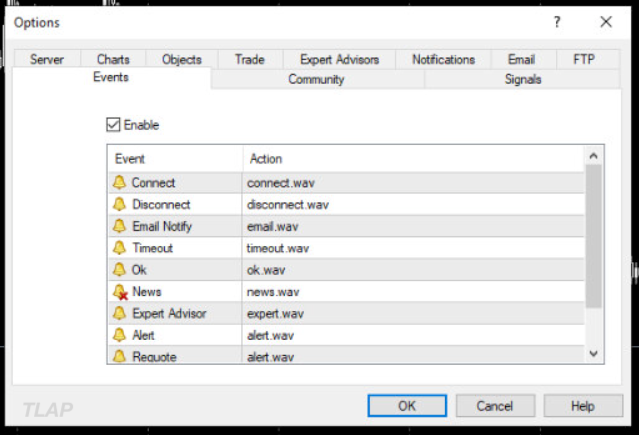Screen dimensions: 639x435
Task: Close the Options dialog
Action: click(606, 22)
